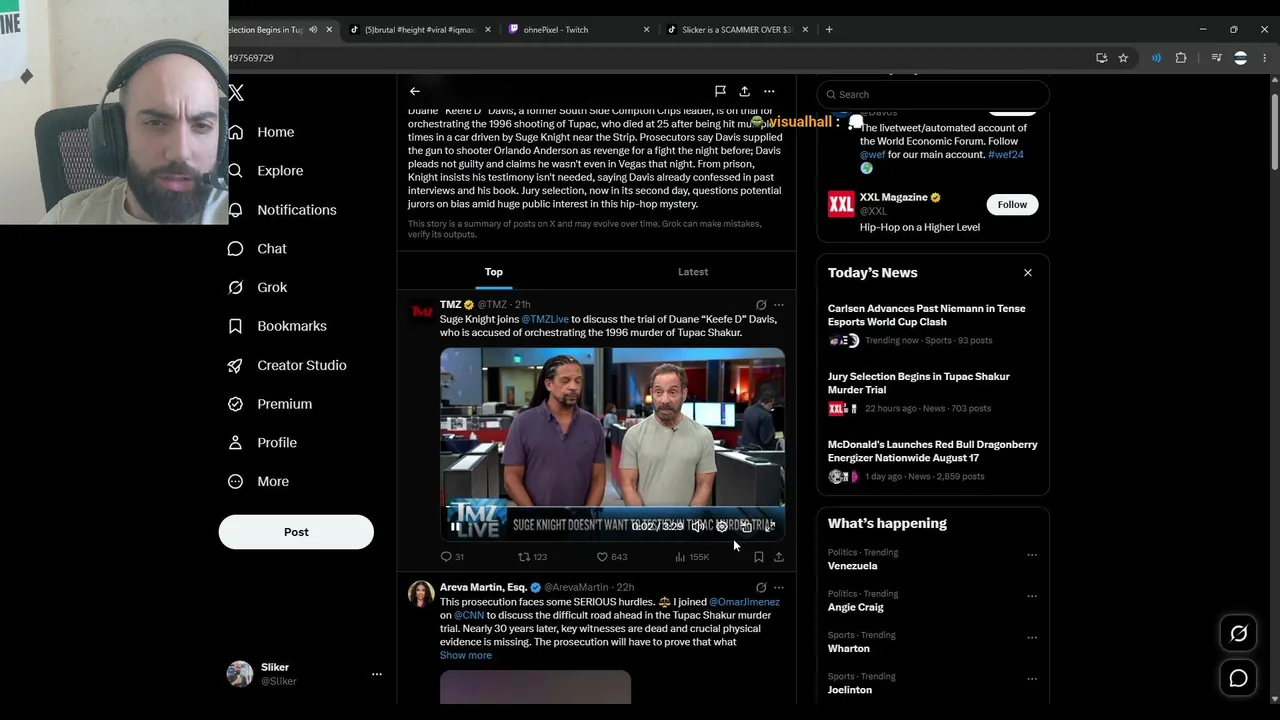Open Chat from the sidebar
1280x720 pixels.
pyautogui.click(x=257, y=249)
